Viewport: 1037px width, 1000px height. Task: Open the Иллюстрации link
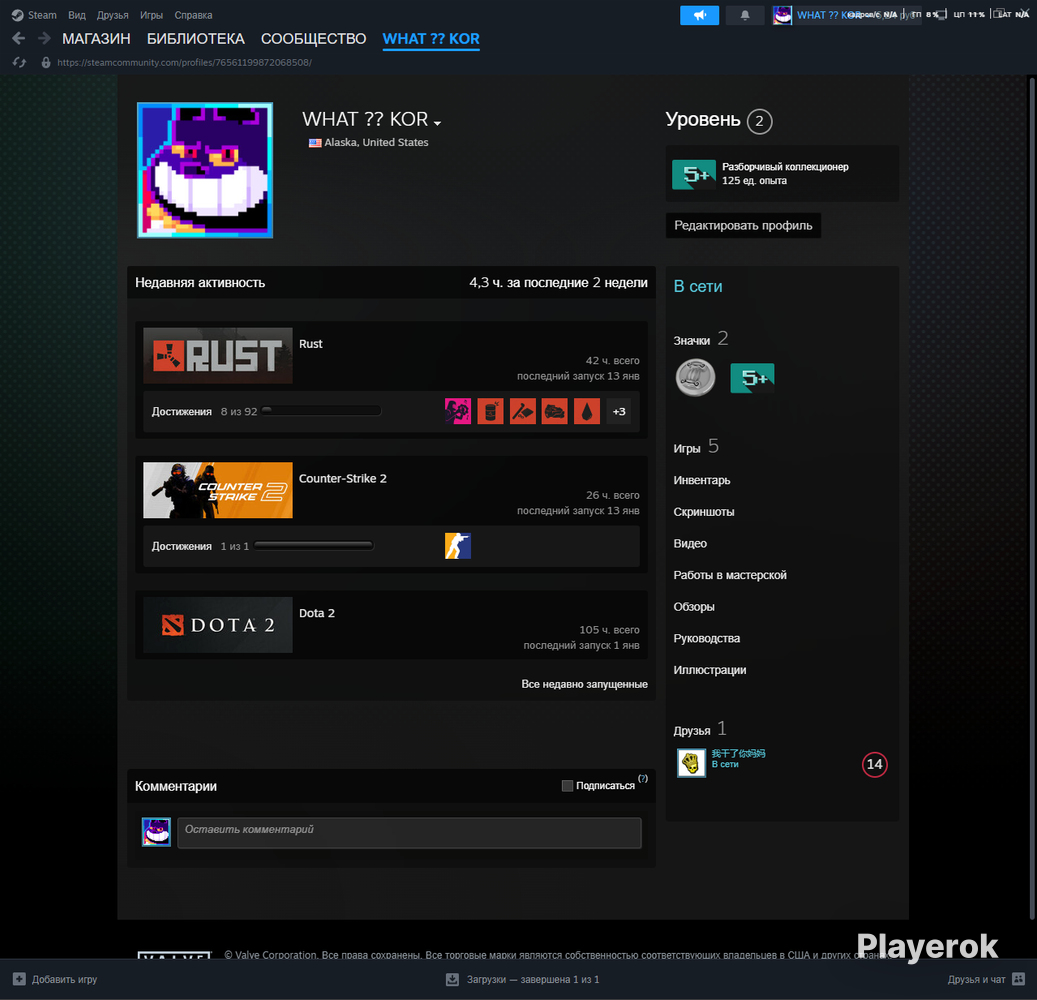pos(710,670)
